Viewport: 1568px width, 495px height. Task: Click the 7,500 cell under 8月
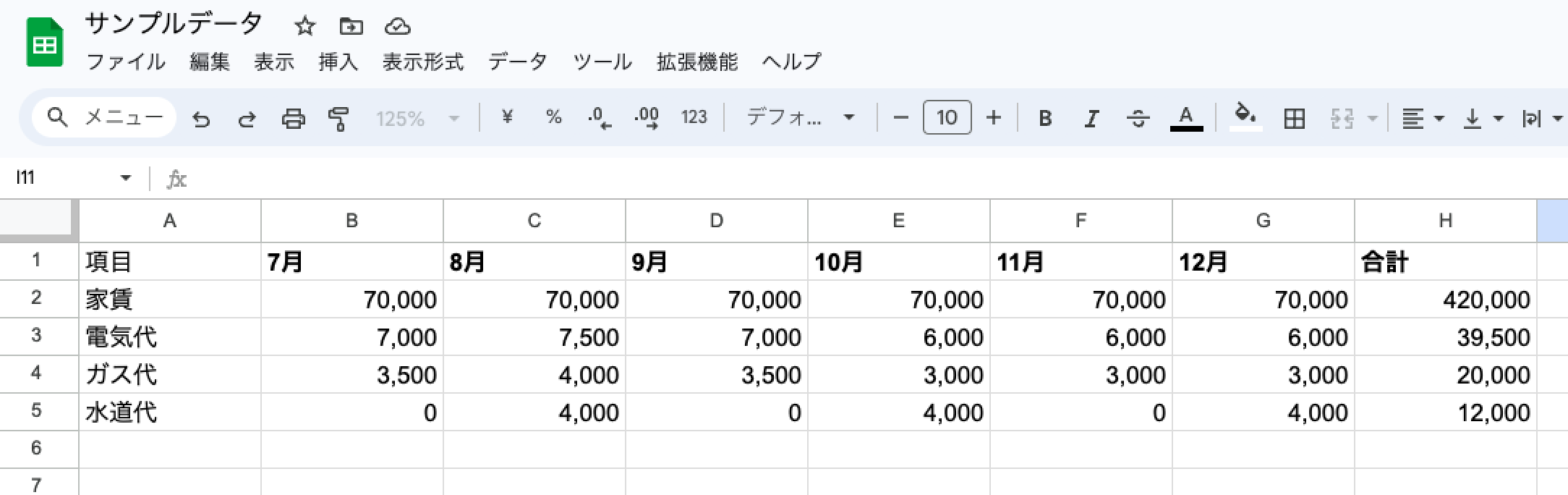tap(534, 337)
